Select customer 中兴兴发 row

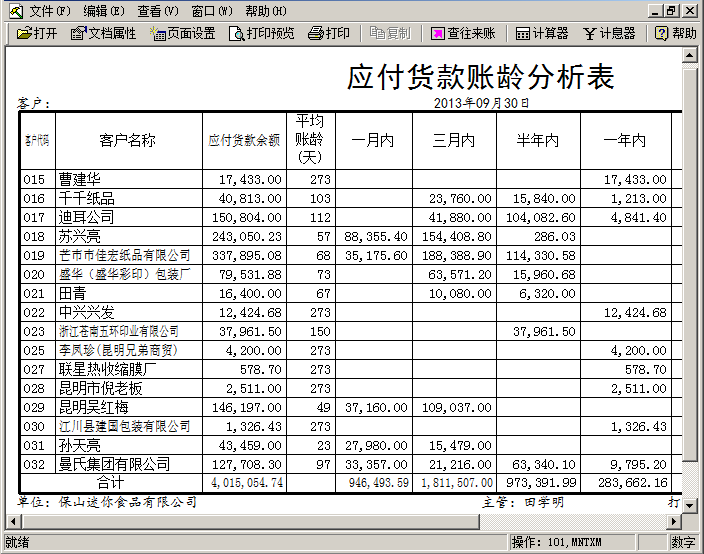click(87, 312)
